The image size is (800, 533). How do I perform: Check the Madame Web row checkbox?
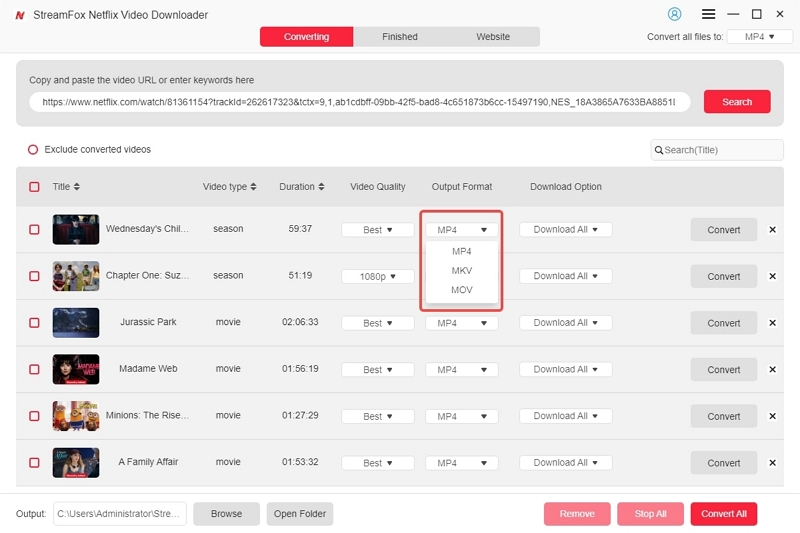coord(34,369)
